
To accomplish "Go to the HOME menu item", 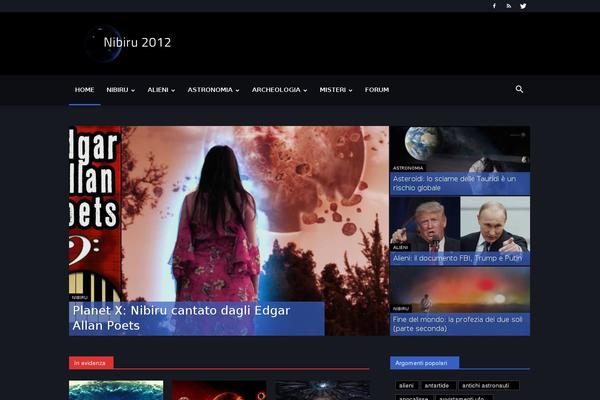I will coord(85,90).
